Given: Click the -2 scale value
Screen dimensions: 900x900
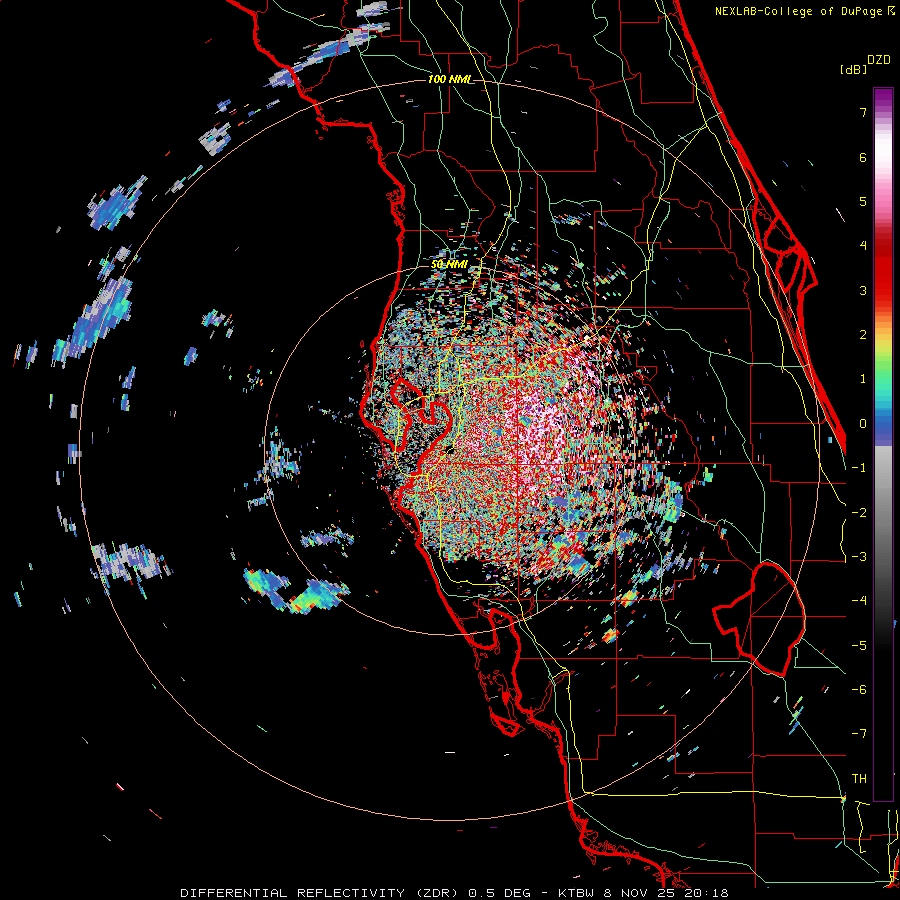Looking at the screenshot, I should click(859, 513).
